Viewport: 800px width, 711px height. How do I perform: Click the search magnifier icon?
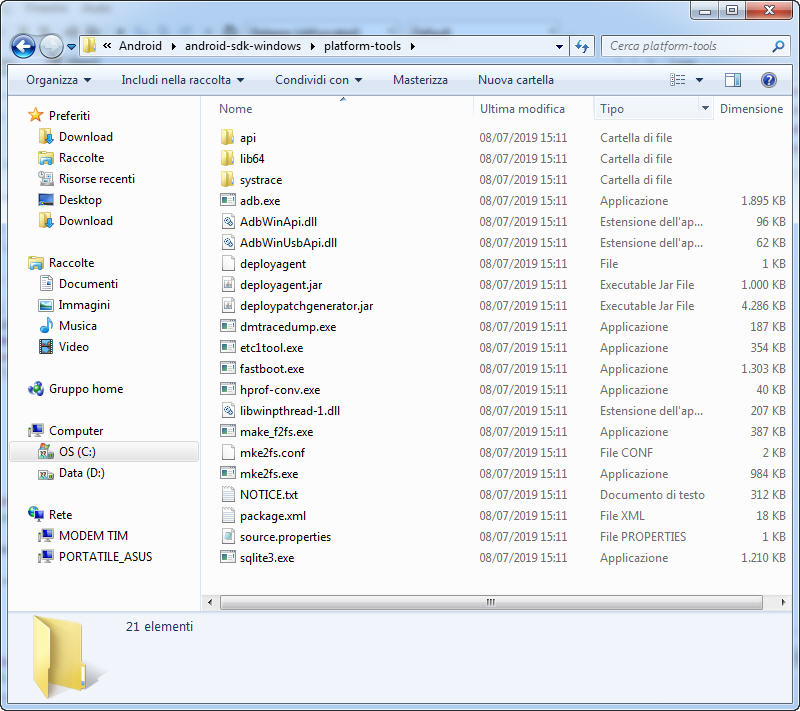pyautogui.click(x=778, y=46)
